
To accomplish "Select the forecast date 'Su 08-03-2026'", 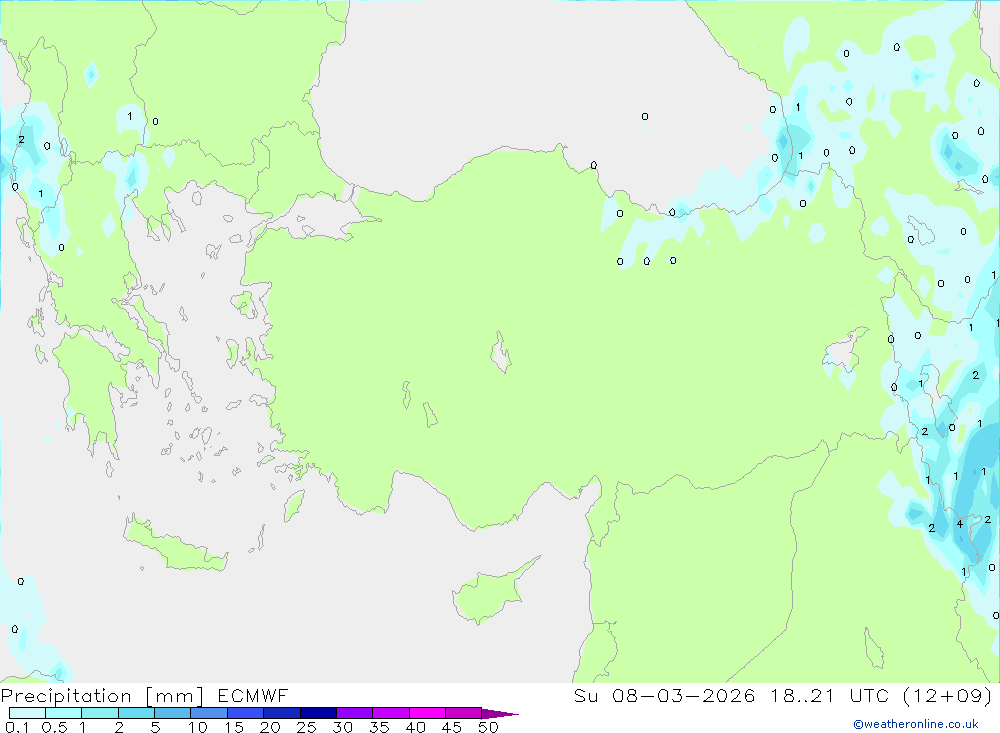I will [664, 695].
